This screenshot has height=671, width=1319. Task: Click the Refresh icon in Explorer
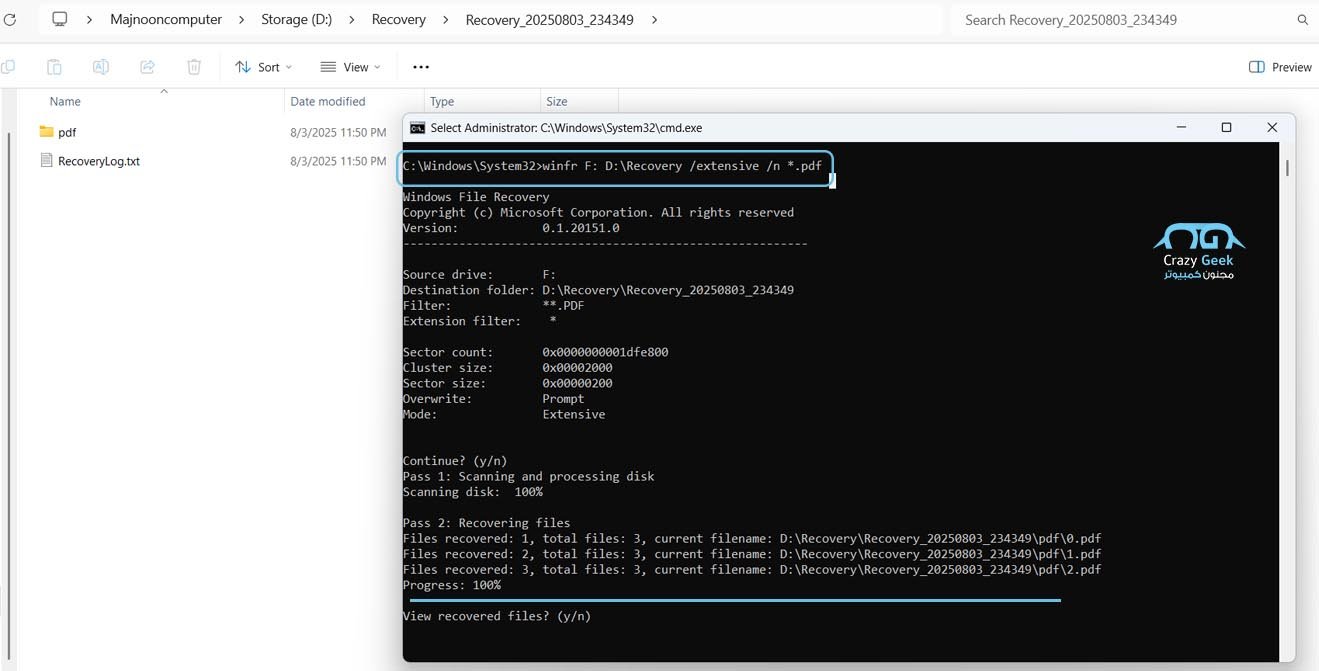coord(10,20)
